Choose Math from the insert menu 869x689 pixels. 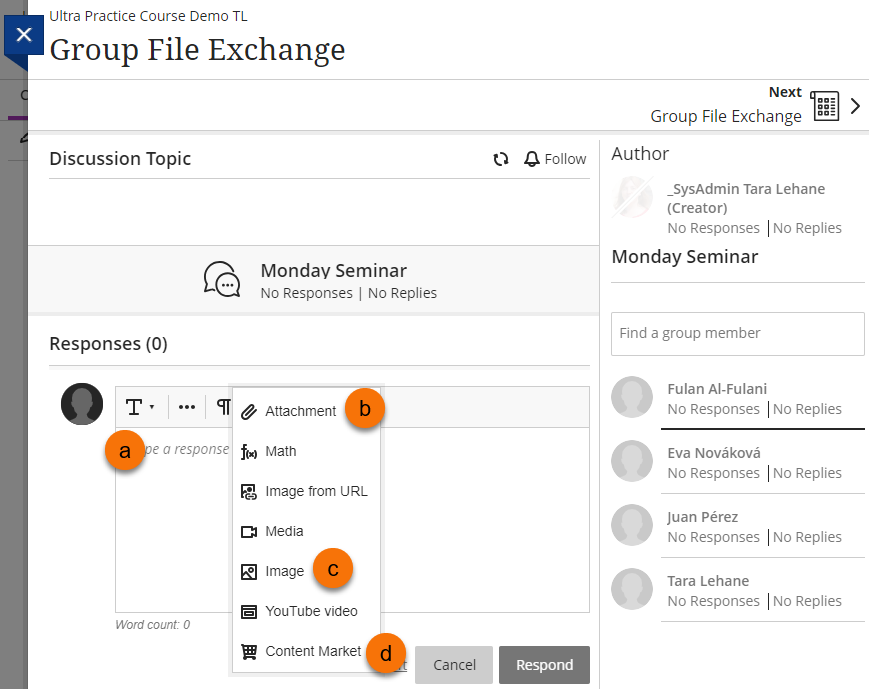(280, 451)
